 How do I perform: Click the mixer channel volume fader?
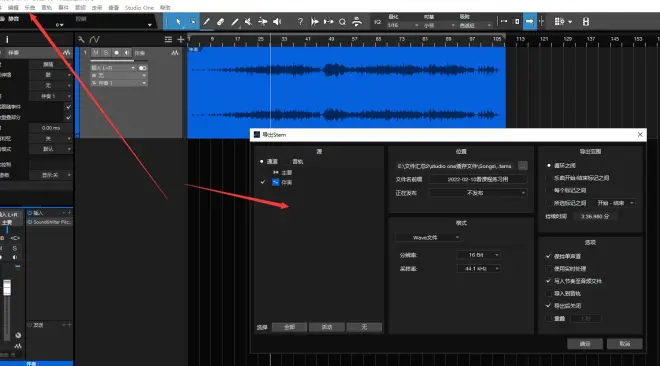tap(7, 288)
